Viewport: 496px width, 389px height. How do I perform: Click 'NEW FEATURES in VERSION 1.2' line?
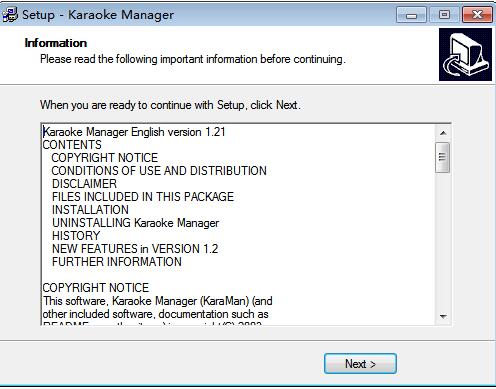(135, 249)
